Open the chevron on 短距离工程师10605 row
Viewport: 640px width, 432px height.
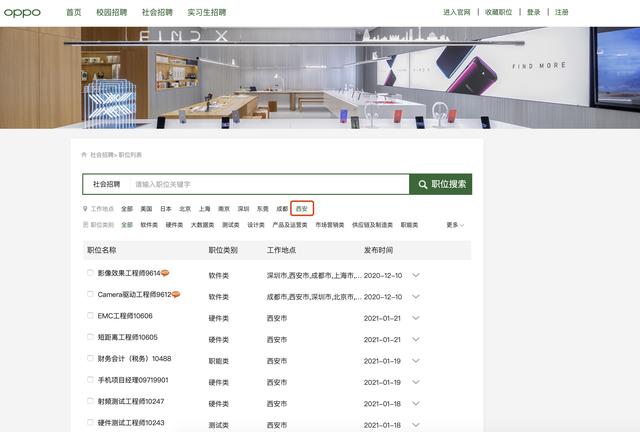tap(416, 339)
